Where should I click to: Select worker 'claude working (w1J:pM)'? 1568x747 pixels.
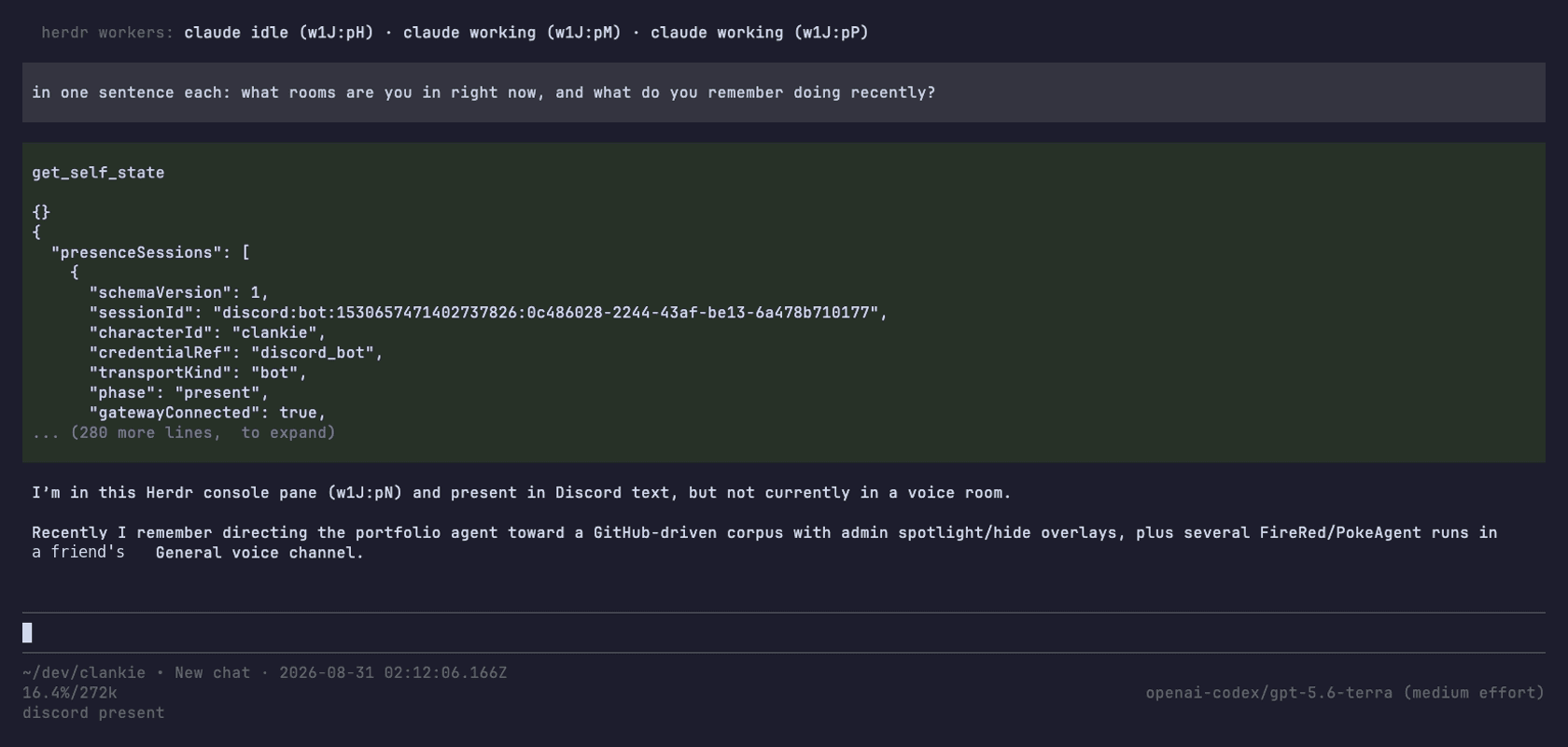pyautogui.click(x=511, y=33)
